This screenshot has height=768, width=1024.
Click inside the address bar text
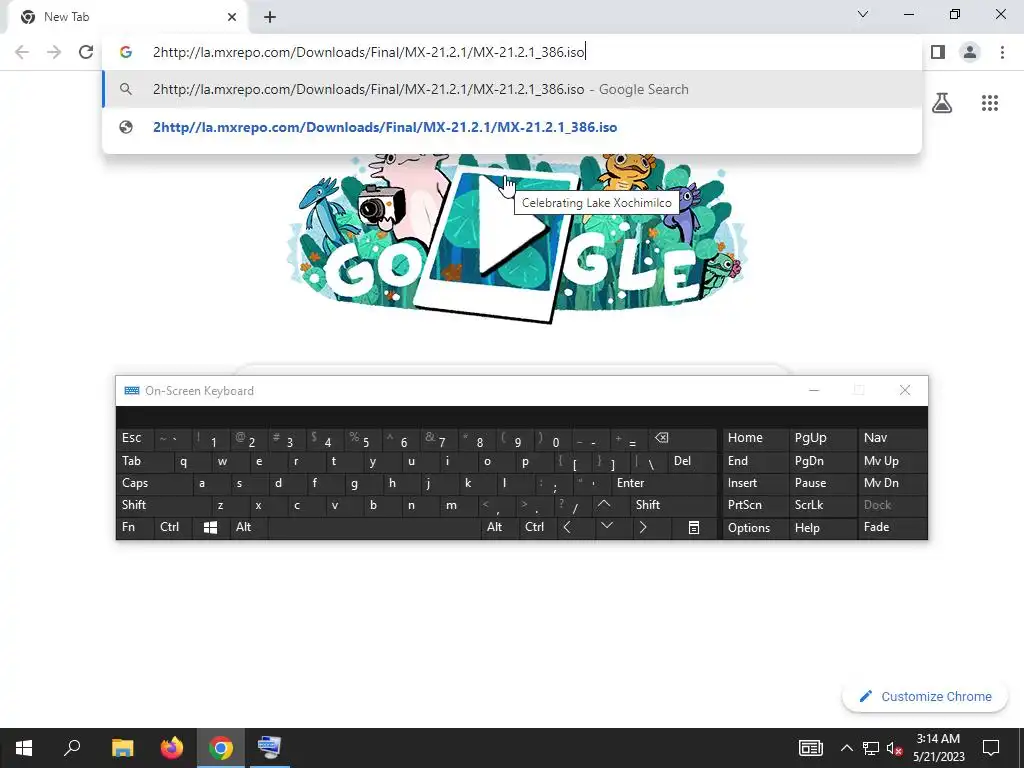[x=369, y=52]
